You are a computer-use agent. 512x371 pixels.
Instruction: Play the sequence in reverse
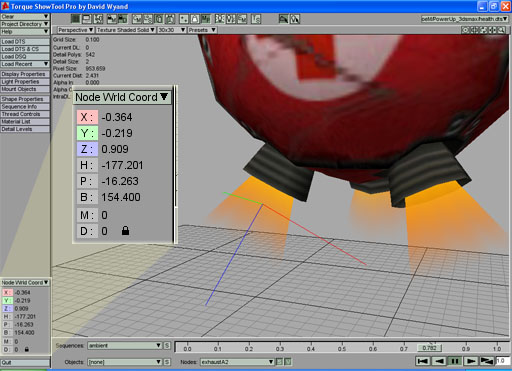(439, 361)
